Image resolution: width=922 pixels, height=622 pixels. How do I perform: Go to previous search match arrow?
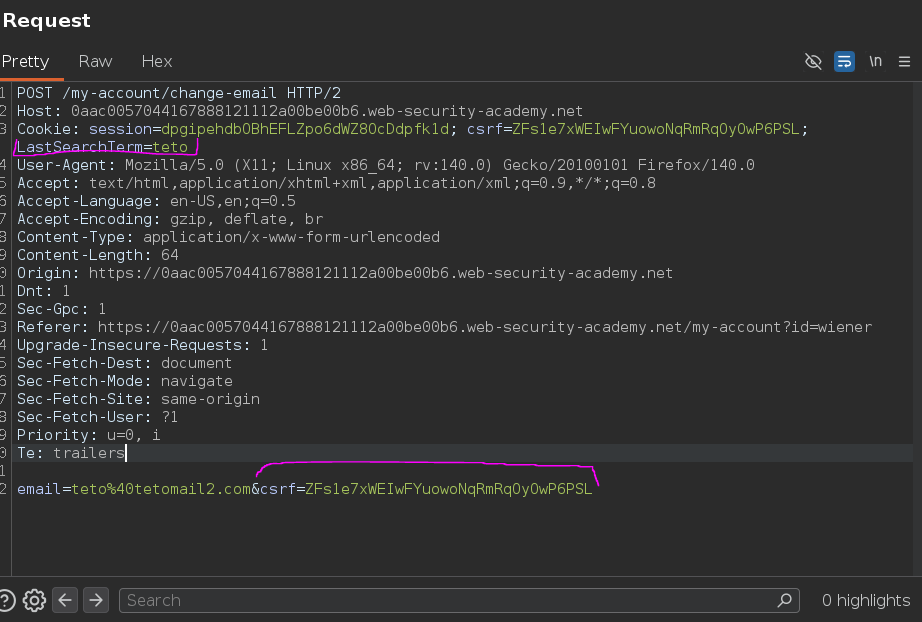65,600
